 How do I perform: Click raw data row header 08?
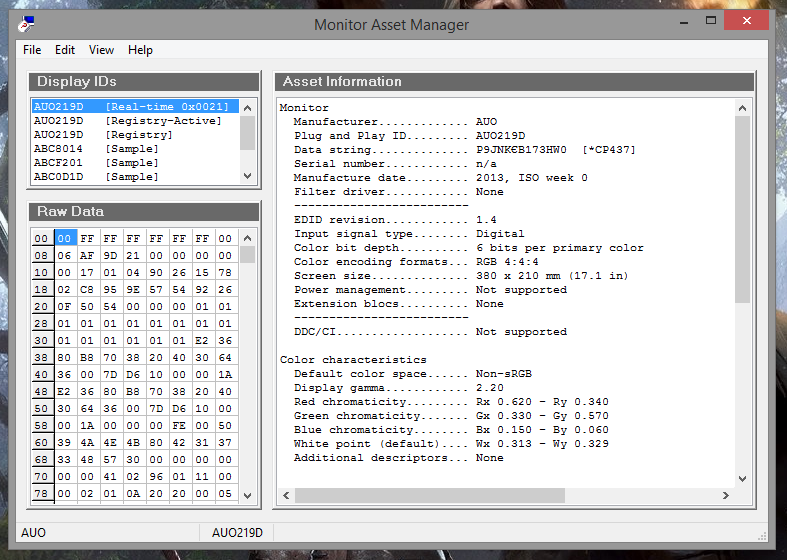[x=42, y=255]
